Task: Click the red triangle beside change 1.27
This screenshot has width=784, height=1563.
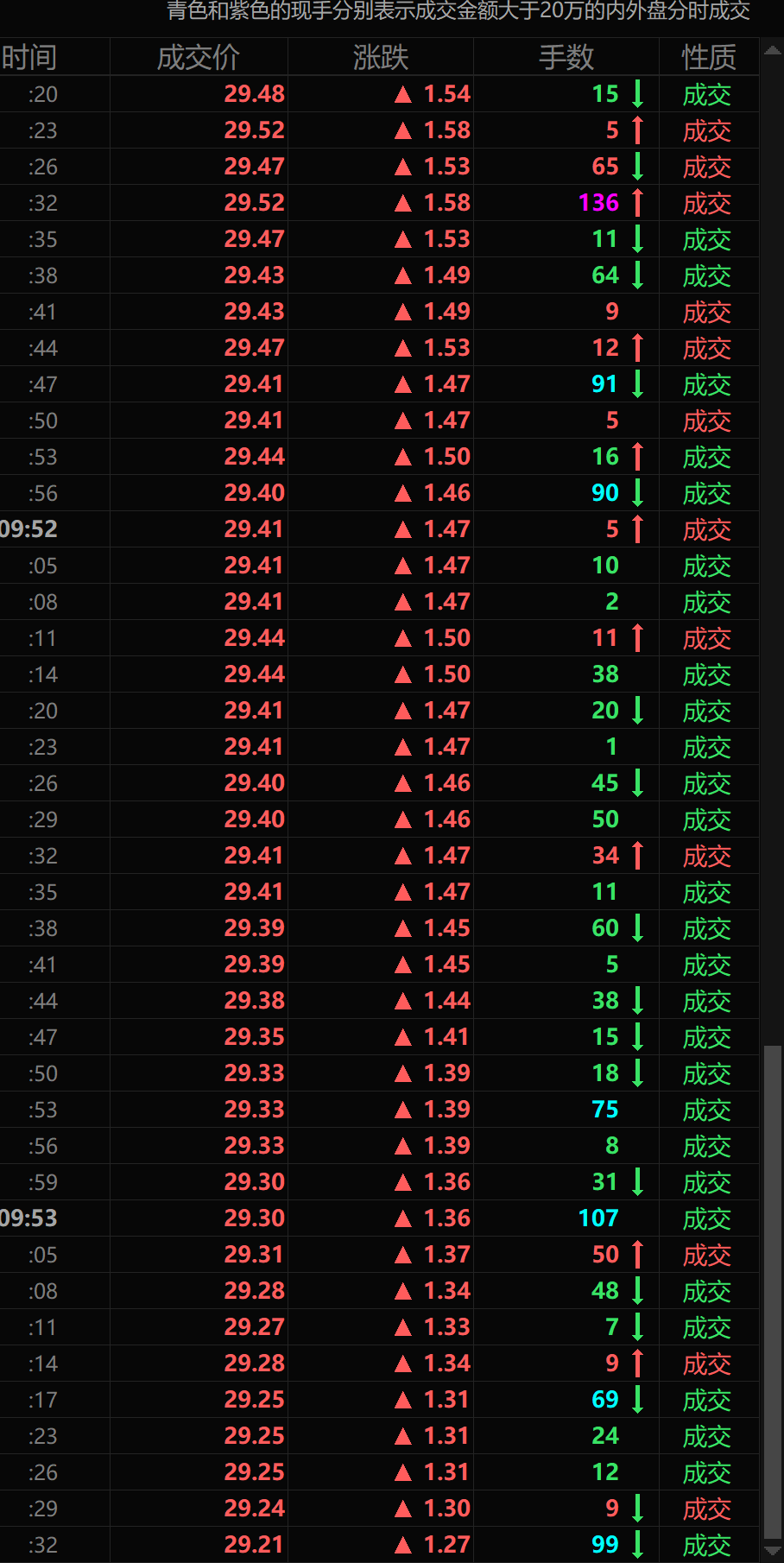Action: coord(403,1546)
